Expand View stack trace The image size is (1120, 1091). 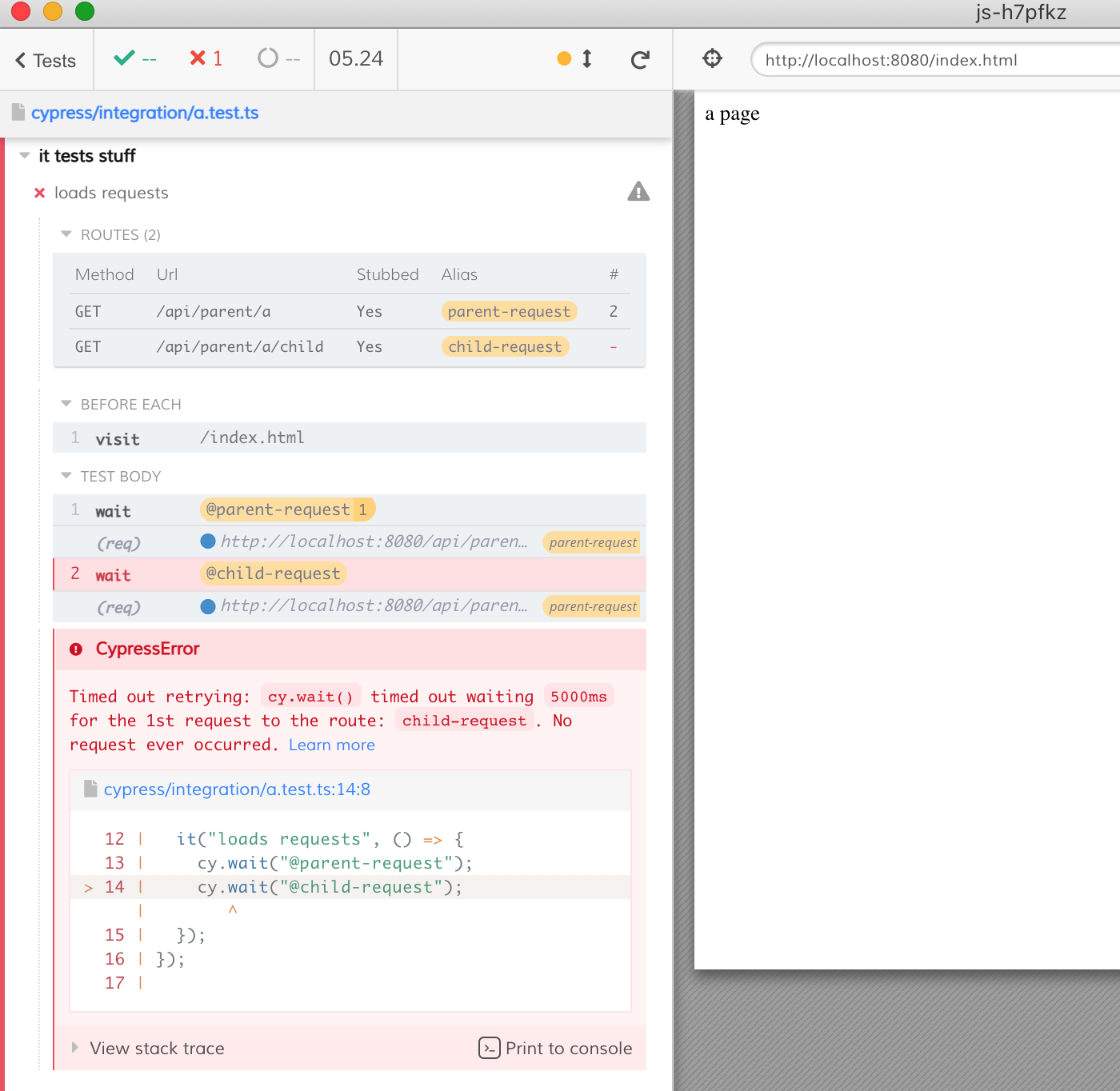pyautogui.click(x=157, y=1048)
